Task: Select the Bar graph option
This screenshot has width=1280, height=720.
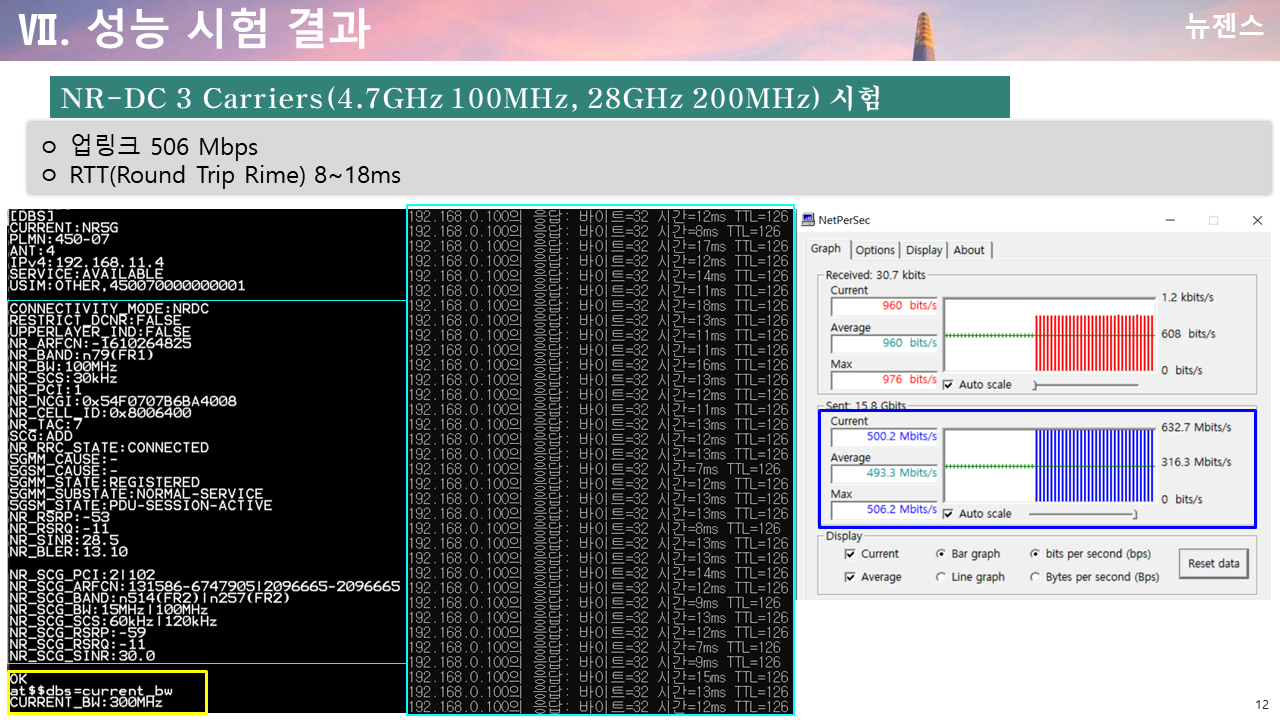Action: click(x=940, y=553)
